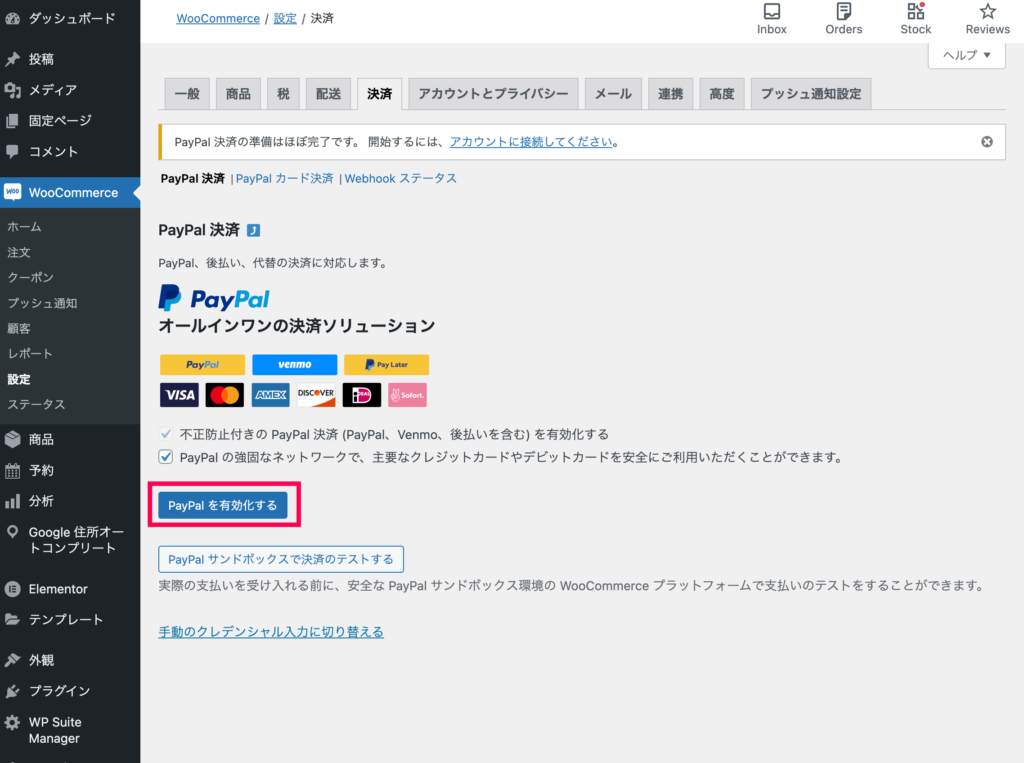Switch to the 税 settings tab
Image resolution: width=1024 pixels, height=763 pixels.
pyautogui.click(x=283, y=94)
